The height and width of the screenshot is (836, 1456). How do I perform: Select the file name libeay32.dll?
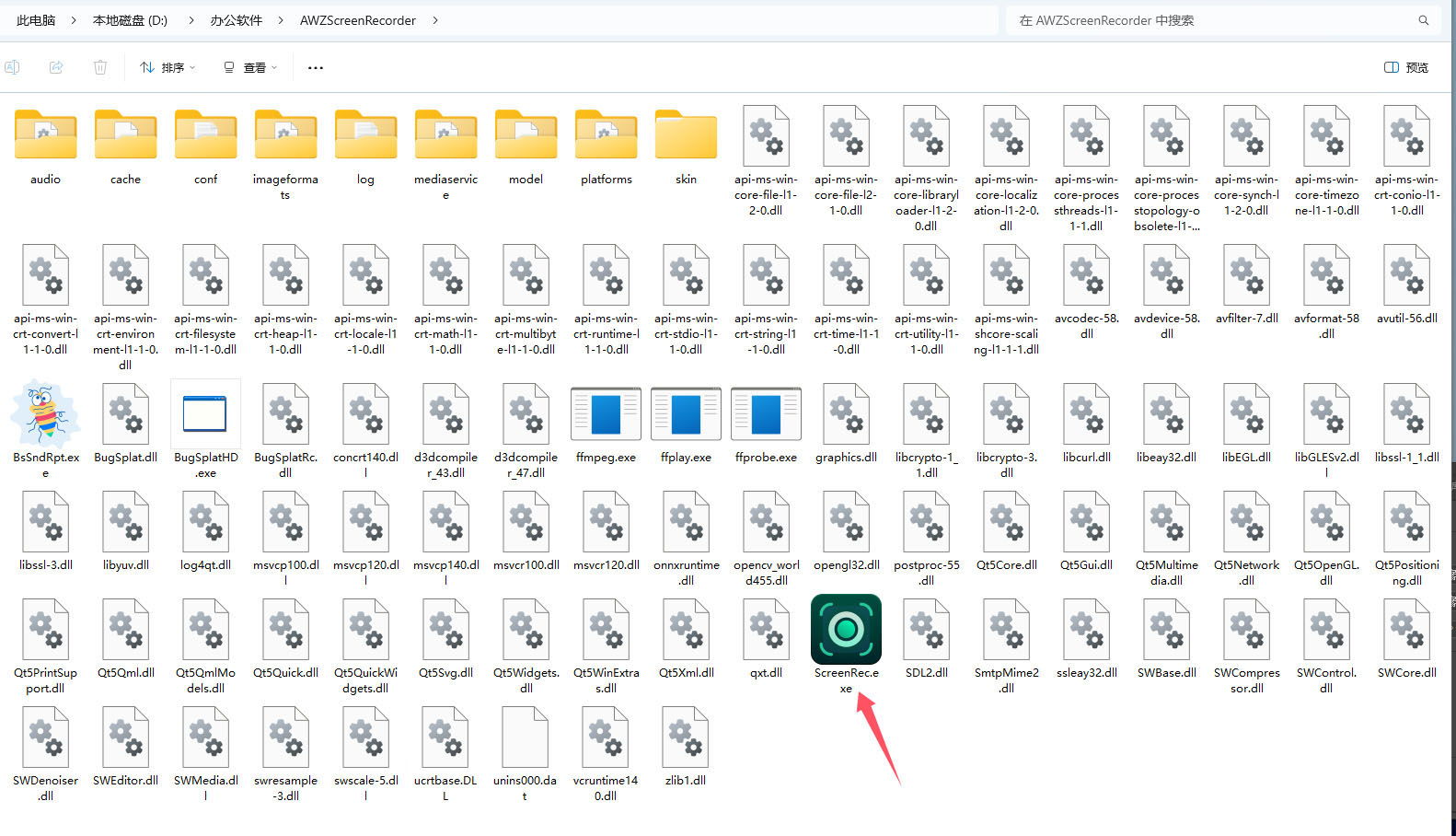1166,458
